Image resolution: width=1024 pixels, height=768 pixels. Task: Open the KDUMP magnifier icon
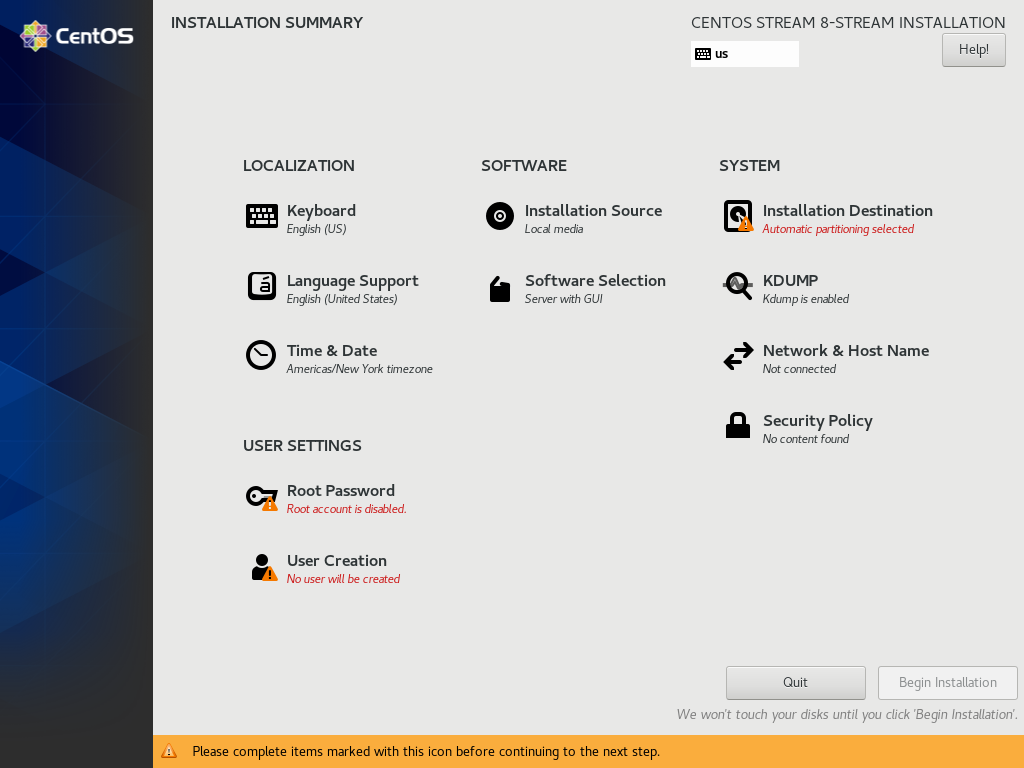738,287
